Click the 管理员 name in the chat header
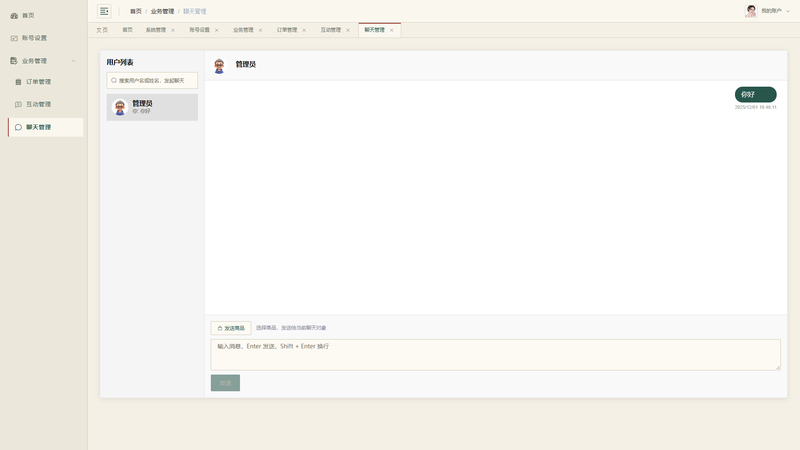Viewport: 800px width, 450px height. coord(245,64)
